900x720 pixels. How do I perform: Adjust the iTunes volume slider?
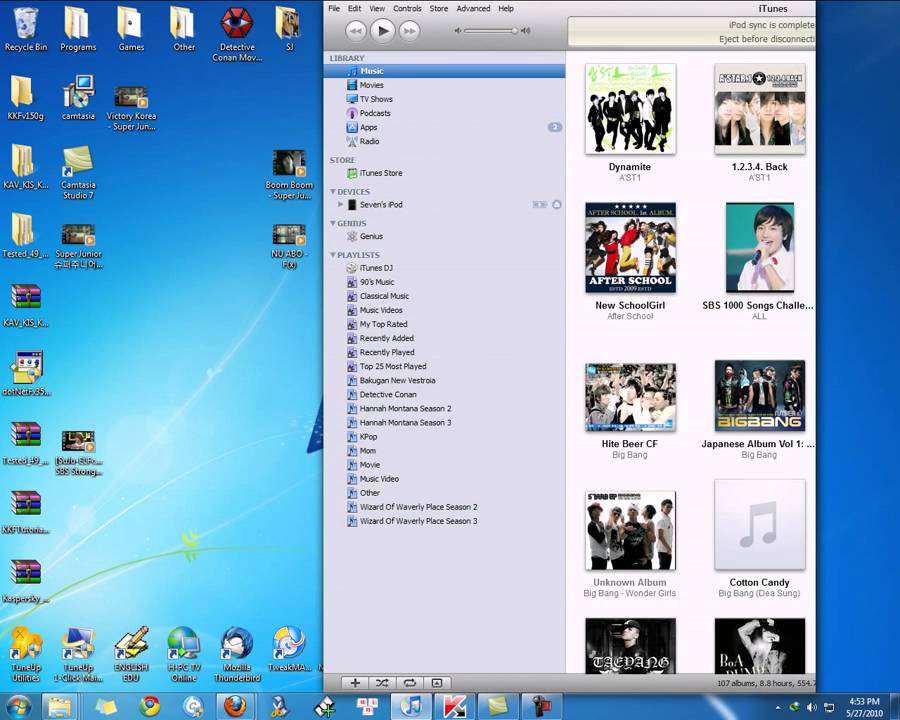[x=491, y=31]
